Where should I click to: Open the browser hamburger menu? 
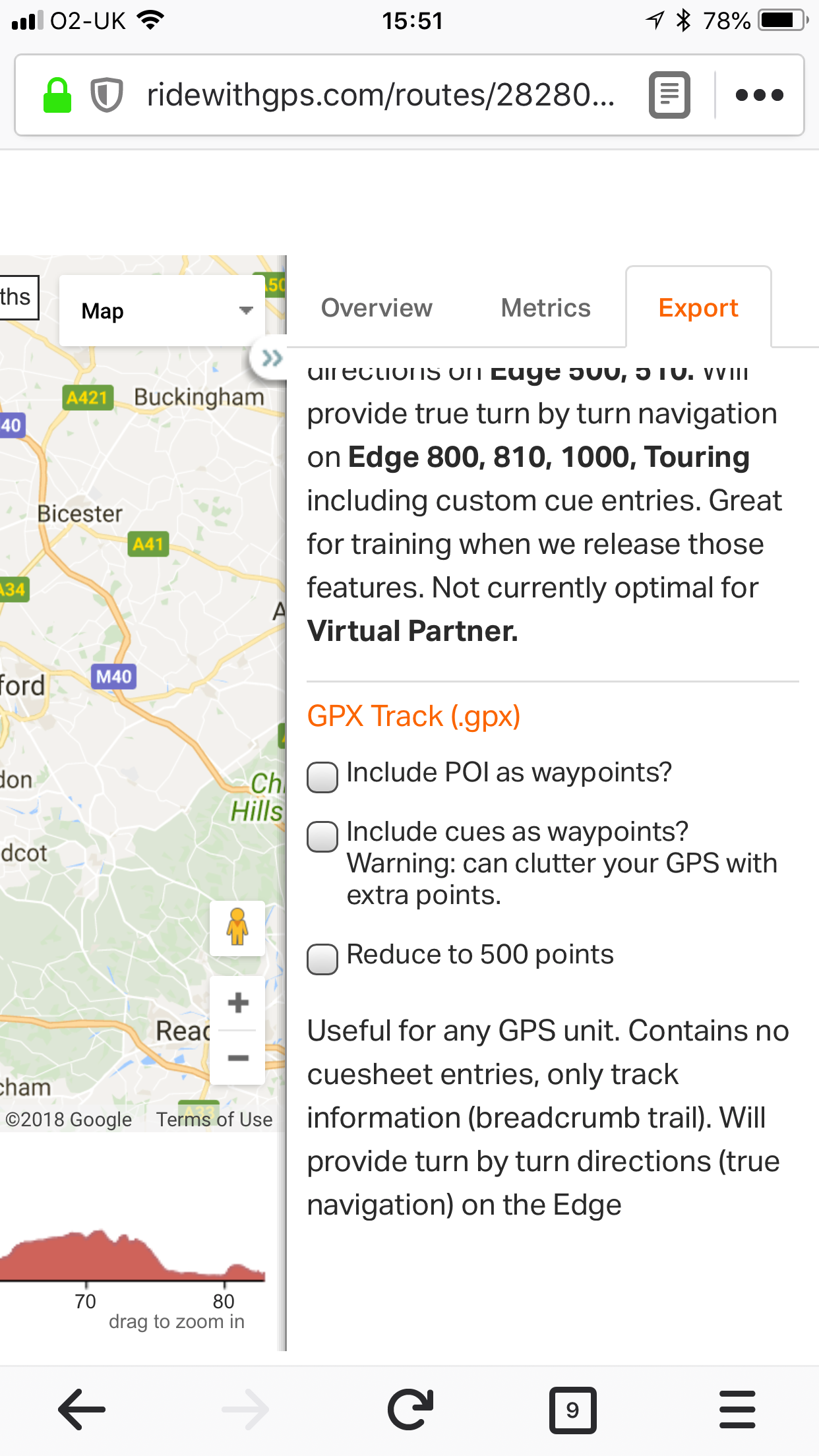tap(737, 1409)
